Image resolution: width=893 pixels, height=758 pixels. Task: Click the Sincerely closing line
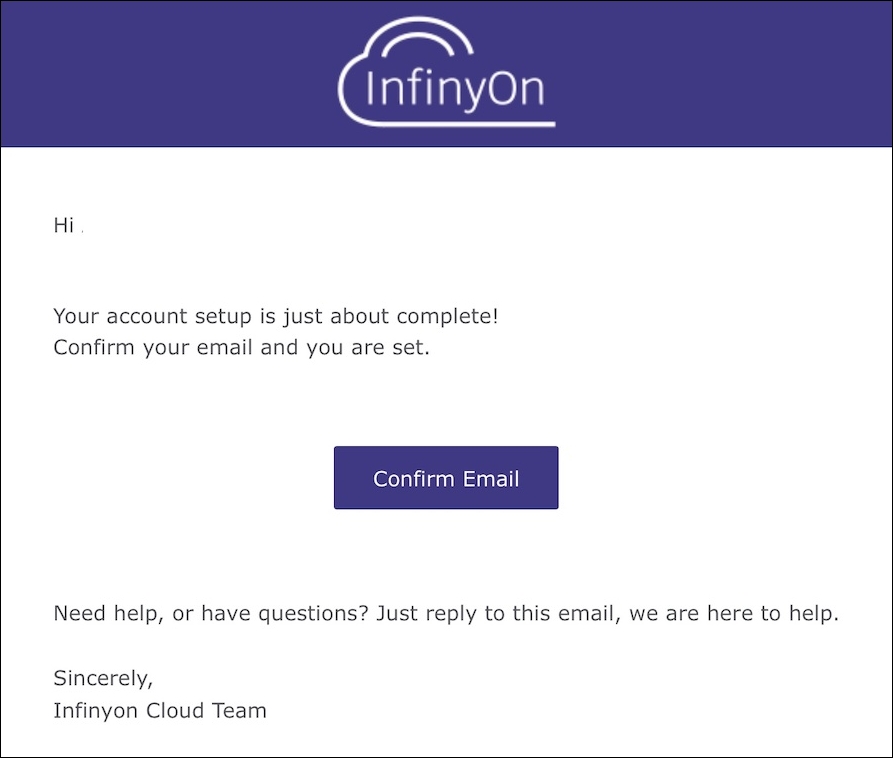(x=102, y=678)
